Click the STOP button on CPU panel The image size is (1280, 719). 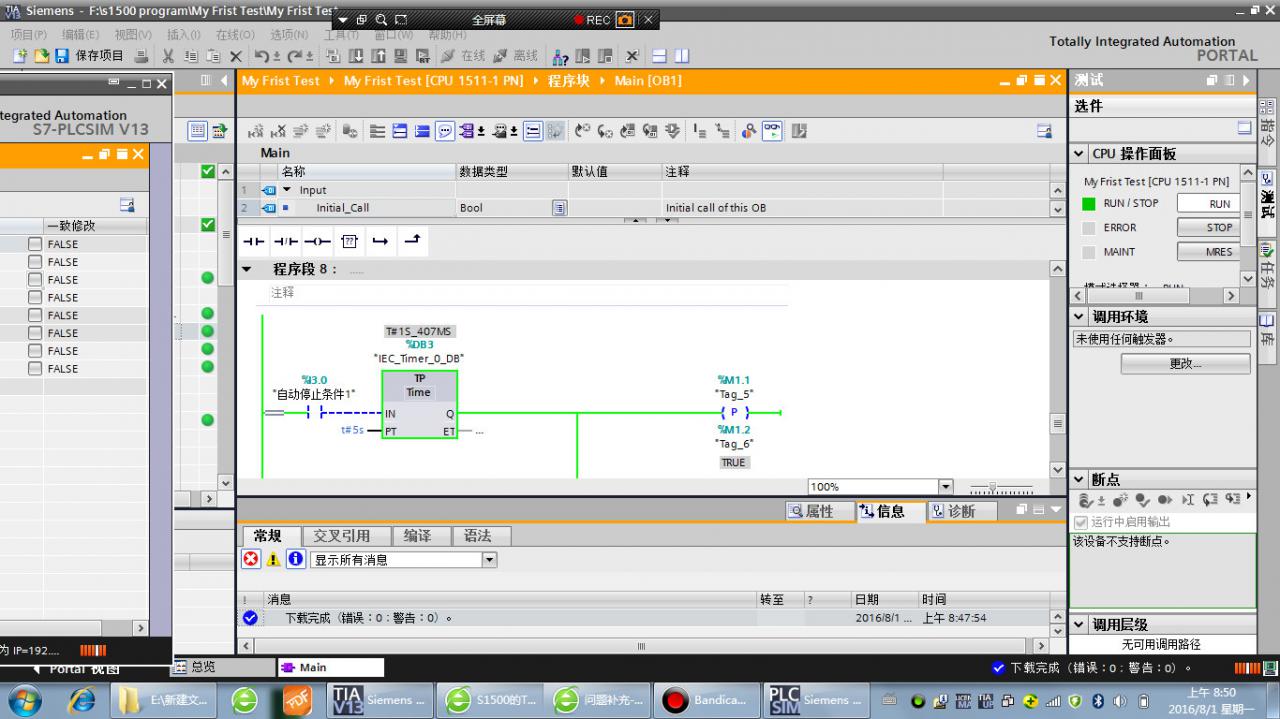point(1207,227)
